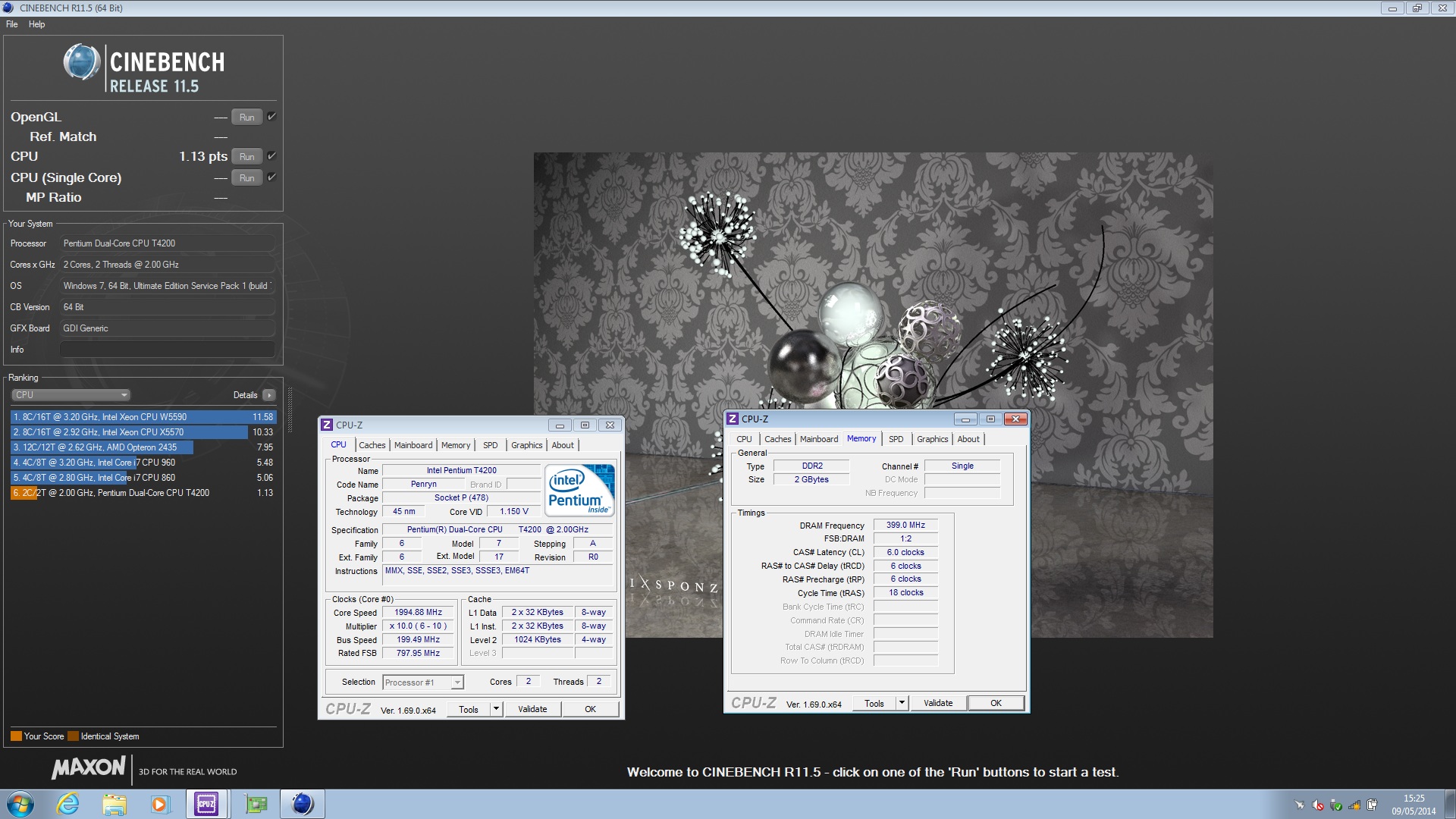Click OK in CPU-Z Memory window
The height and width of the screenshot is (819, 1456).
tap(996, 703)
